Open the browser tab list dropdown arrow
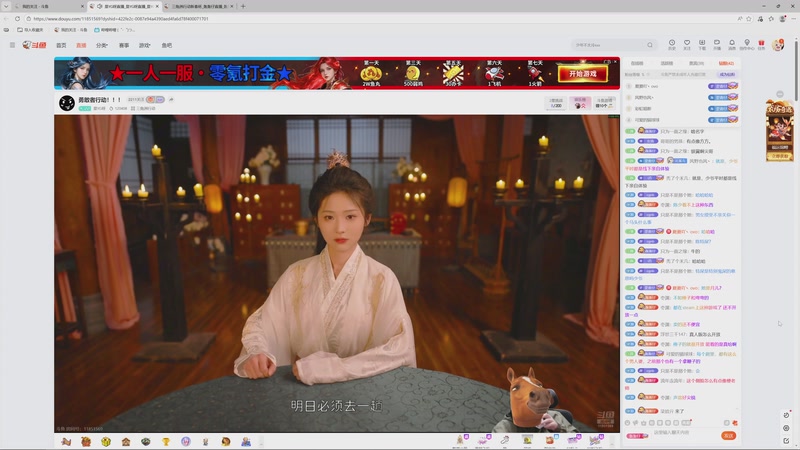The width and height of the screenshot is (800, 450). point(6,6)
